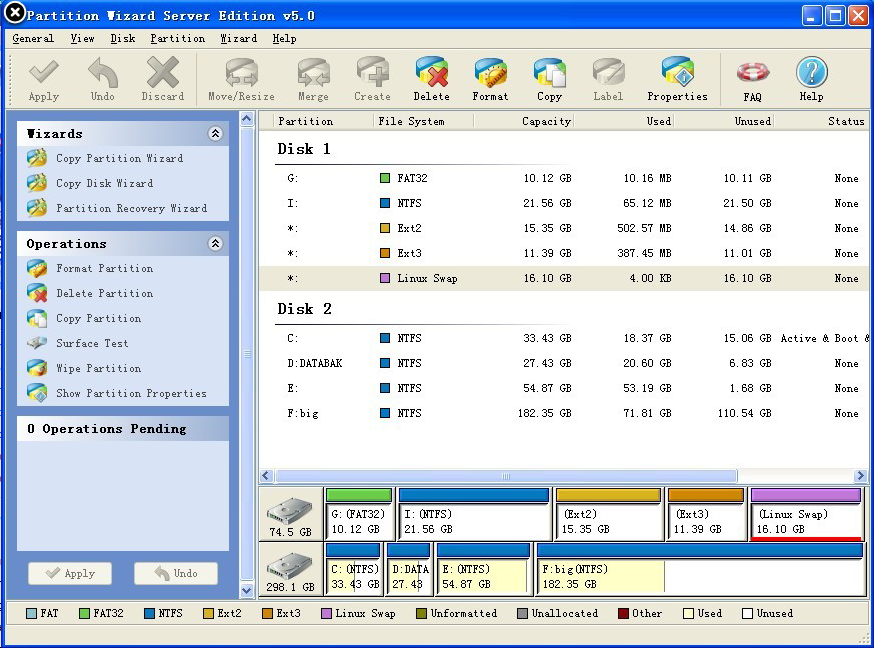This screenshot has width=874, height=648.
Task: Choose Wipe Partition operation
Action: pyautogui.click(x=84, y=368)
